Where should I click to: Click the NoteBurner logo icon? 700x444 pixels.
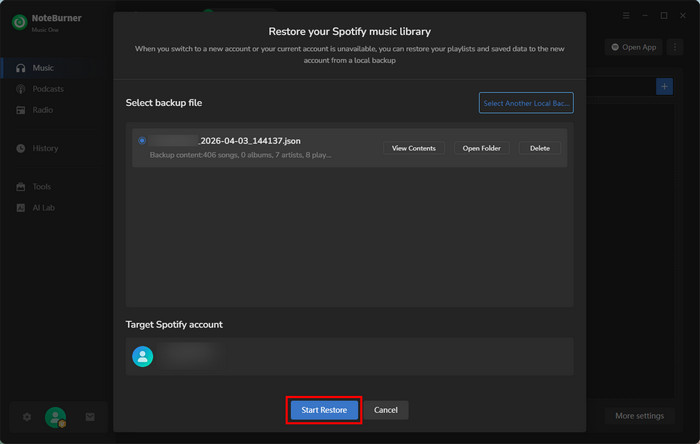(x=20, y=22)
